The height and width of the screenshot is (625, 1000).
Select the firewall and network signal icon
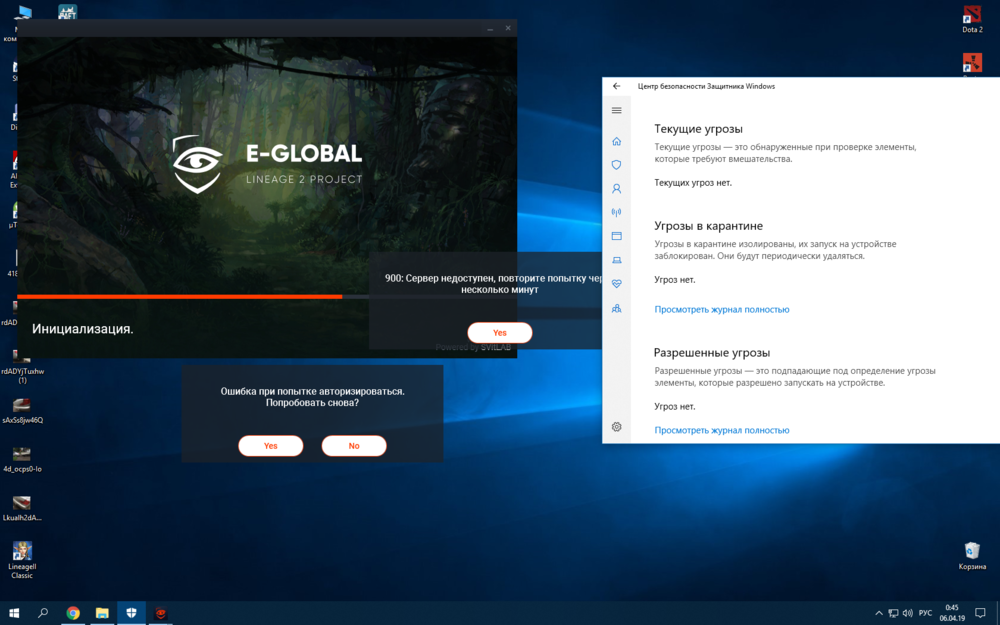pyautogui.click(x=616, y=212)
